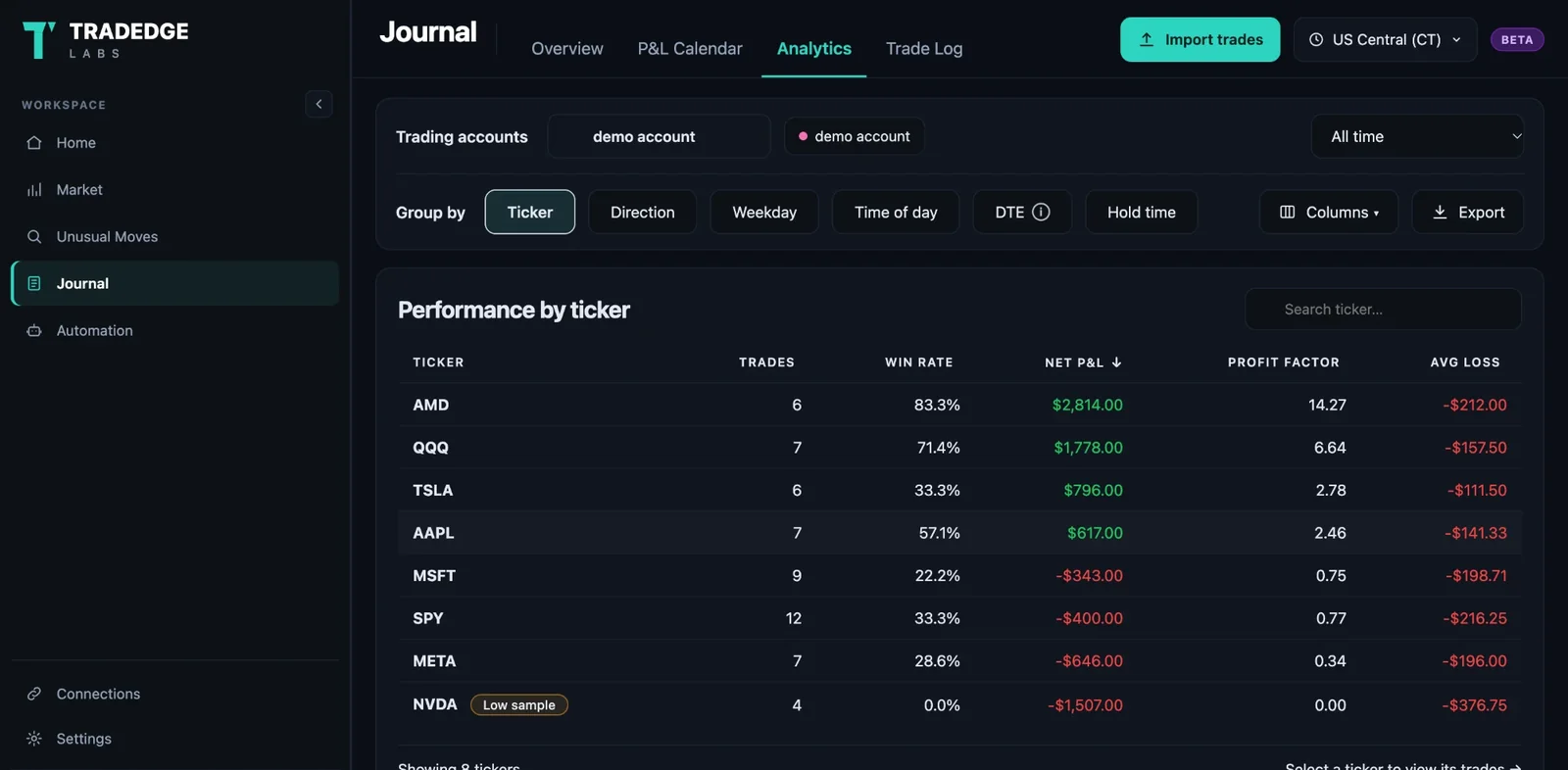Click the Search ticker field
Image resolution: width=1568 pixels, height=770 pixels.
click(x=1383, y=310)
